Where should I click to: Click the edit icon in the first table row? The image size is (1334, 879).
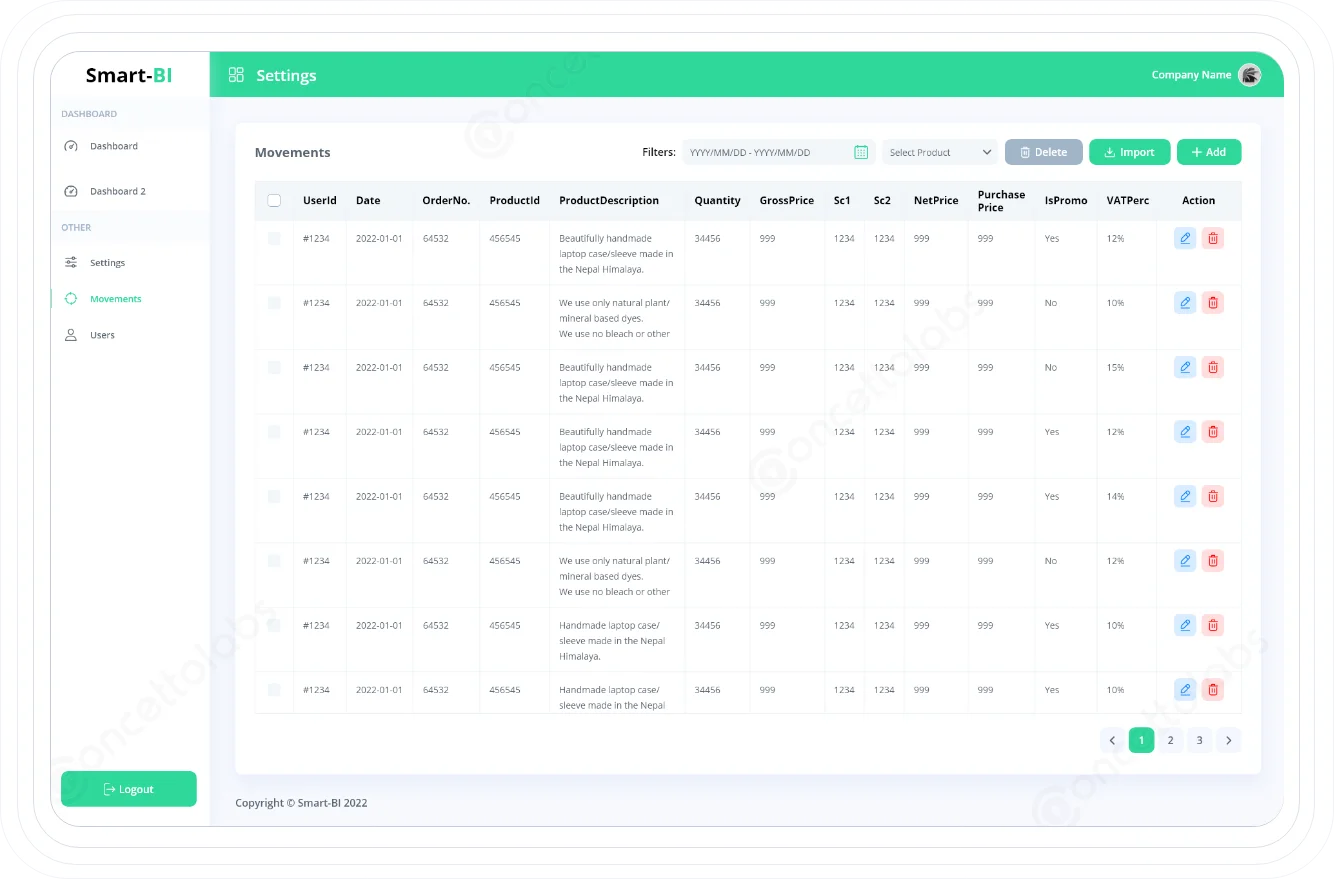[x=1185, y=238]
